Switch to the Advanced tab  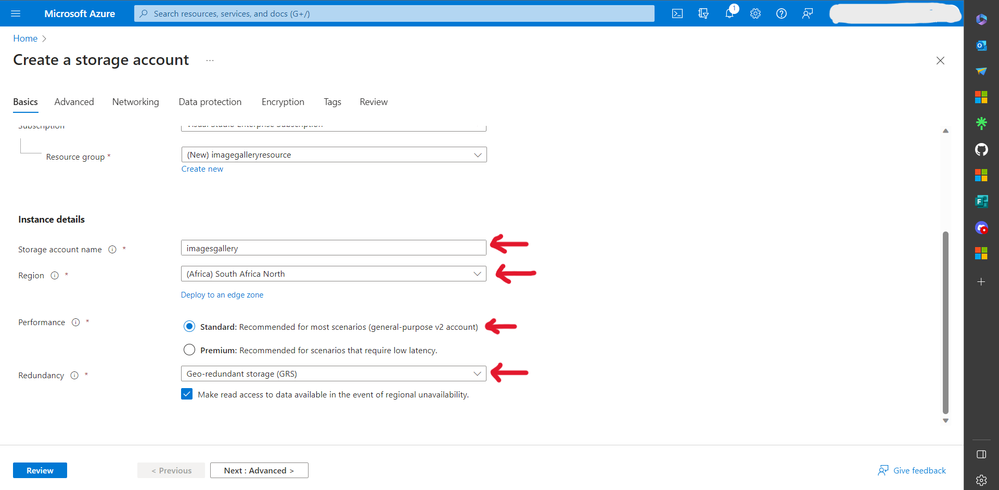[74, 102]
